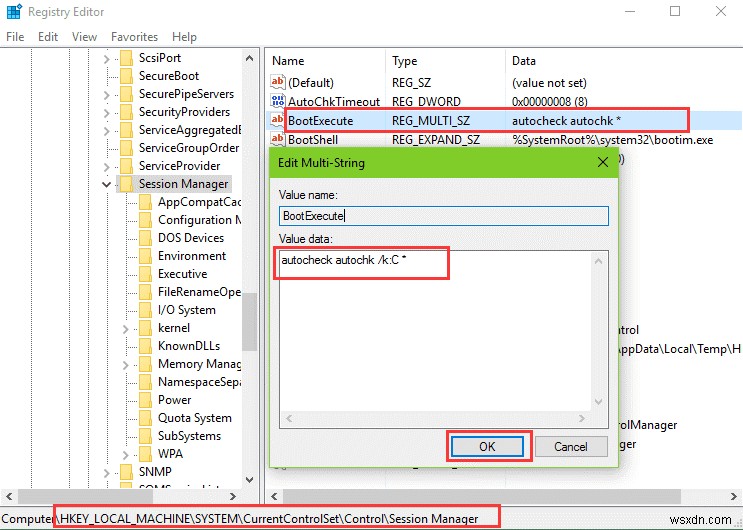Screen dimensions: 743x530
Task: Click the SecureBoot folder icon
Action: click(127, 76)
